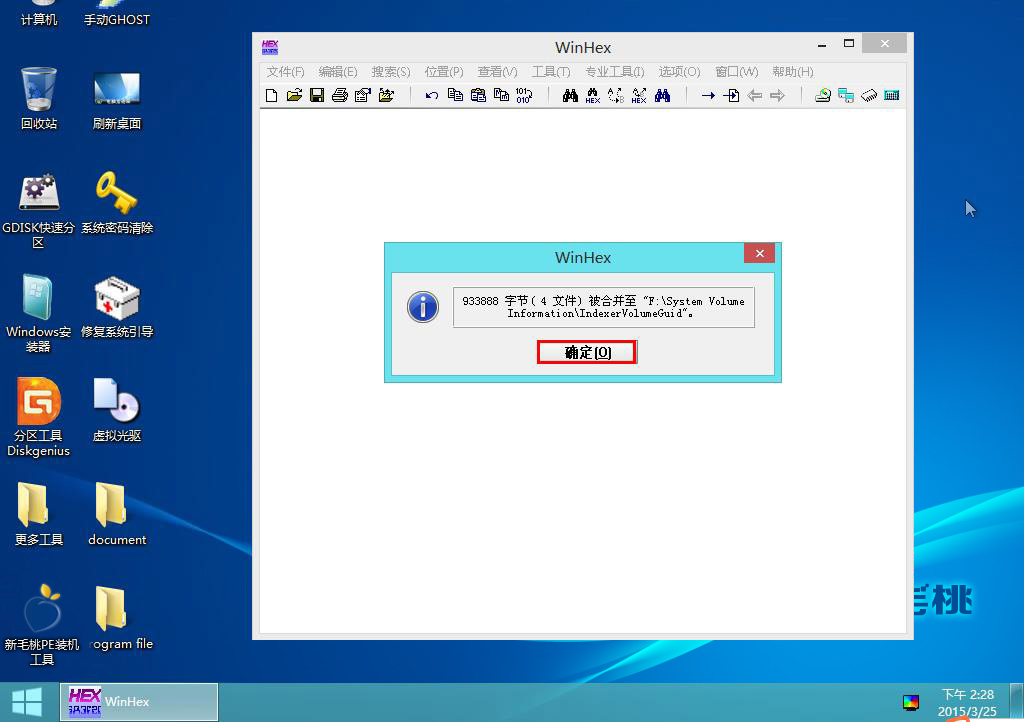Click the Paste clipboard toolbar icon
1024x722 pixels.
coord(478,95)
